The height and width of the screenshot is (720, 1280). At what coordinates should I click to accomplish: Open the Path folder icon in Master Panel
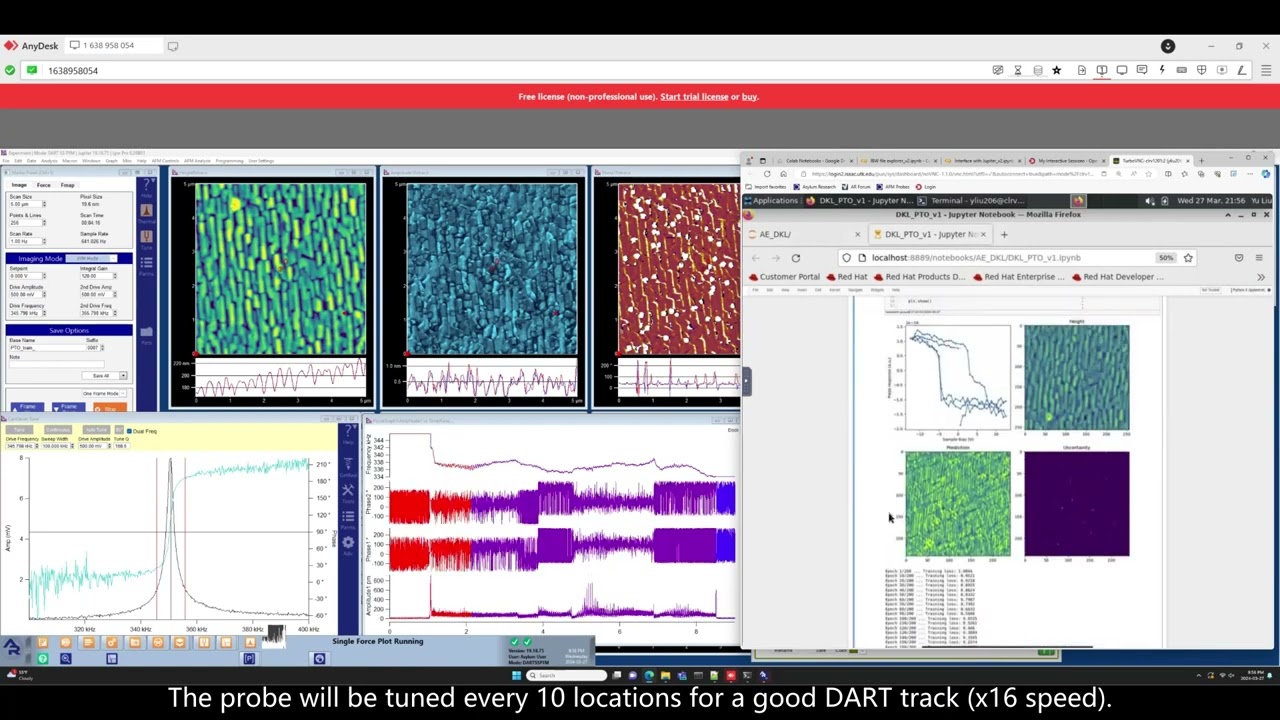pyautogui.click(x=147, y=333)
